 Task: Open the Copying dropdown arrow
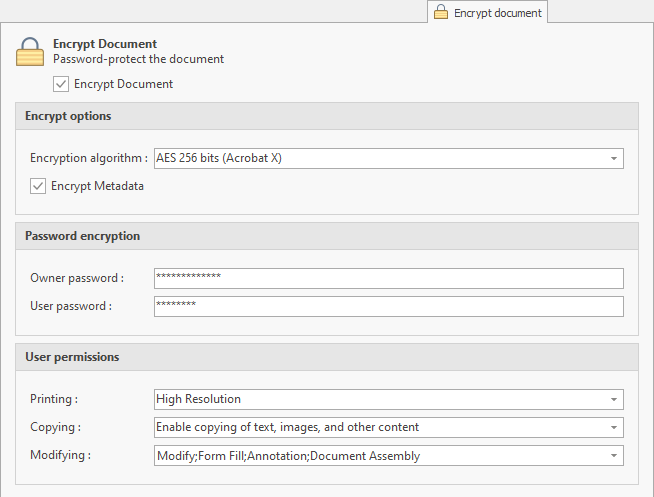click(614, 427)
